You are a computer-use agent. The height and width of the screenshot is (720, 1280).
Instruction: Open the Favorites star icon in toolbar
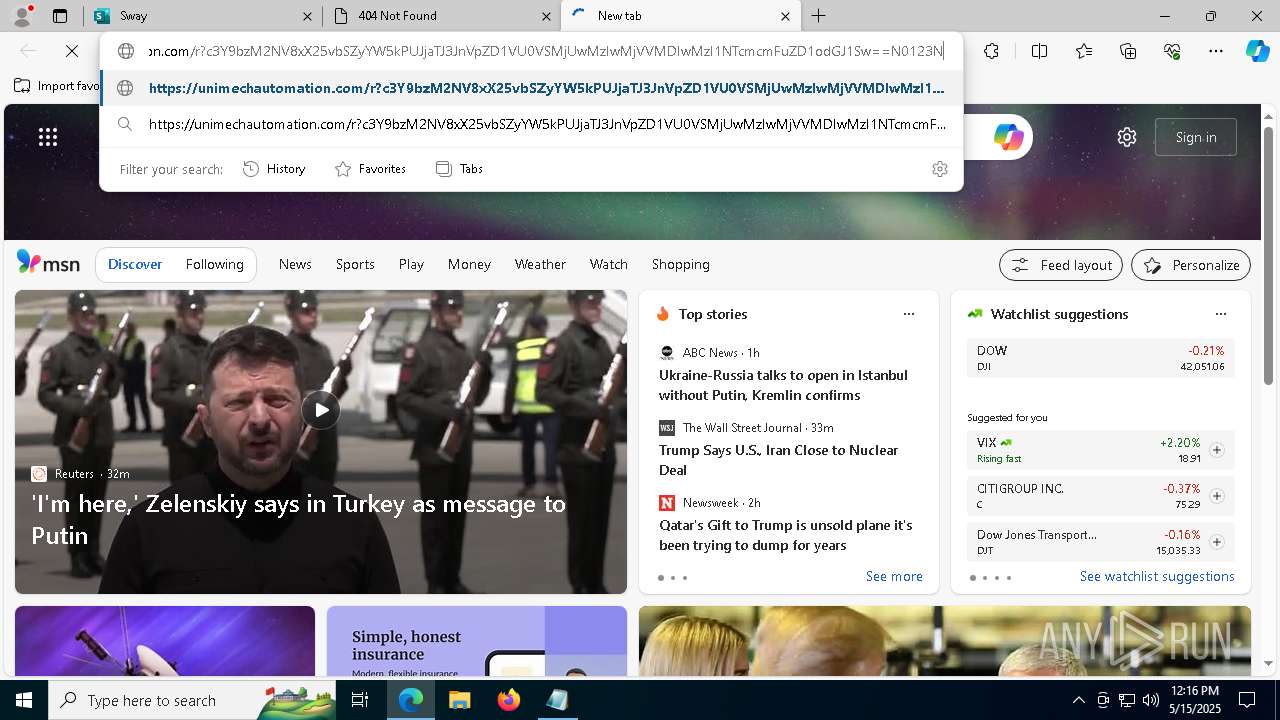[x=1084, y=51]
